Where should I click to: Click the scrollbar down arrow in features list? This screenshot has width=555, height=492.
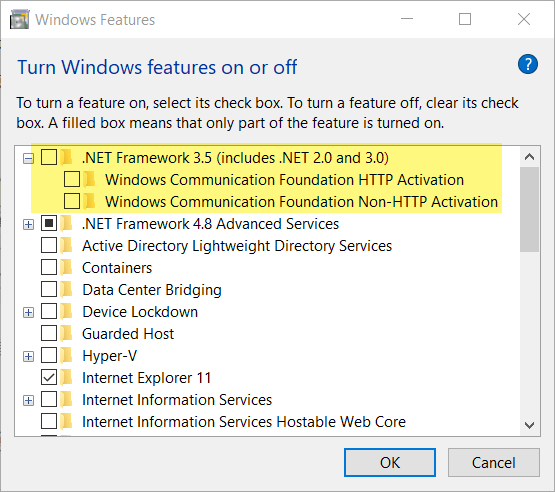[x=530, y=425]
